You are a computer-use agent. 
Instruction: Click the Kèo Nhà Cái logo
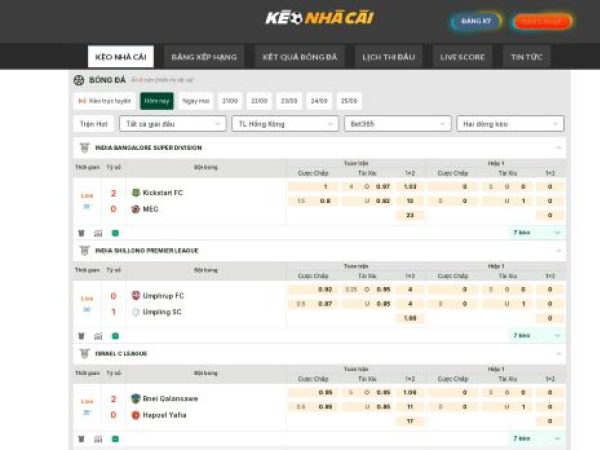pyautogui.click(x=318, y=18)
